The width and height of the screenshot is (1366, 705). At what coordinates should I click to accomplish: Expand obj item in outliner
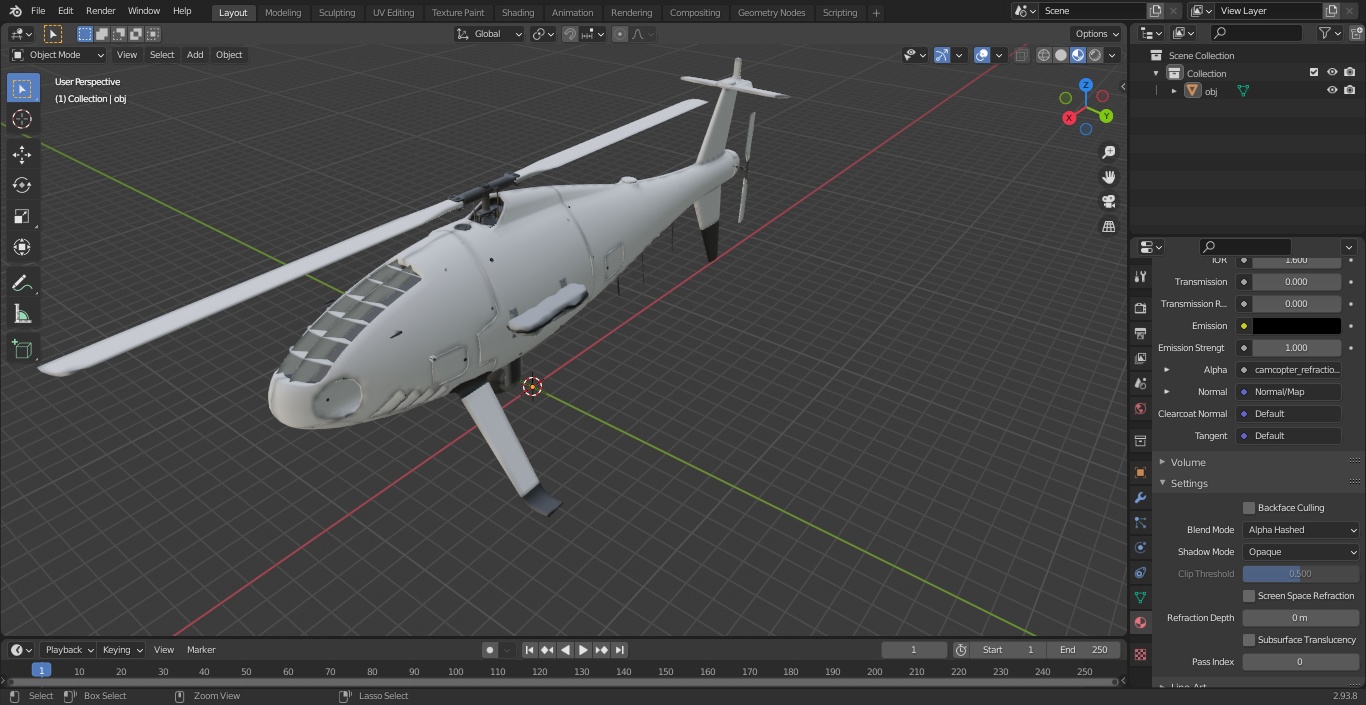pyautogui.click(x=1174, y=91)
